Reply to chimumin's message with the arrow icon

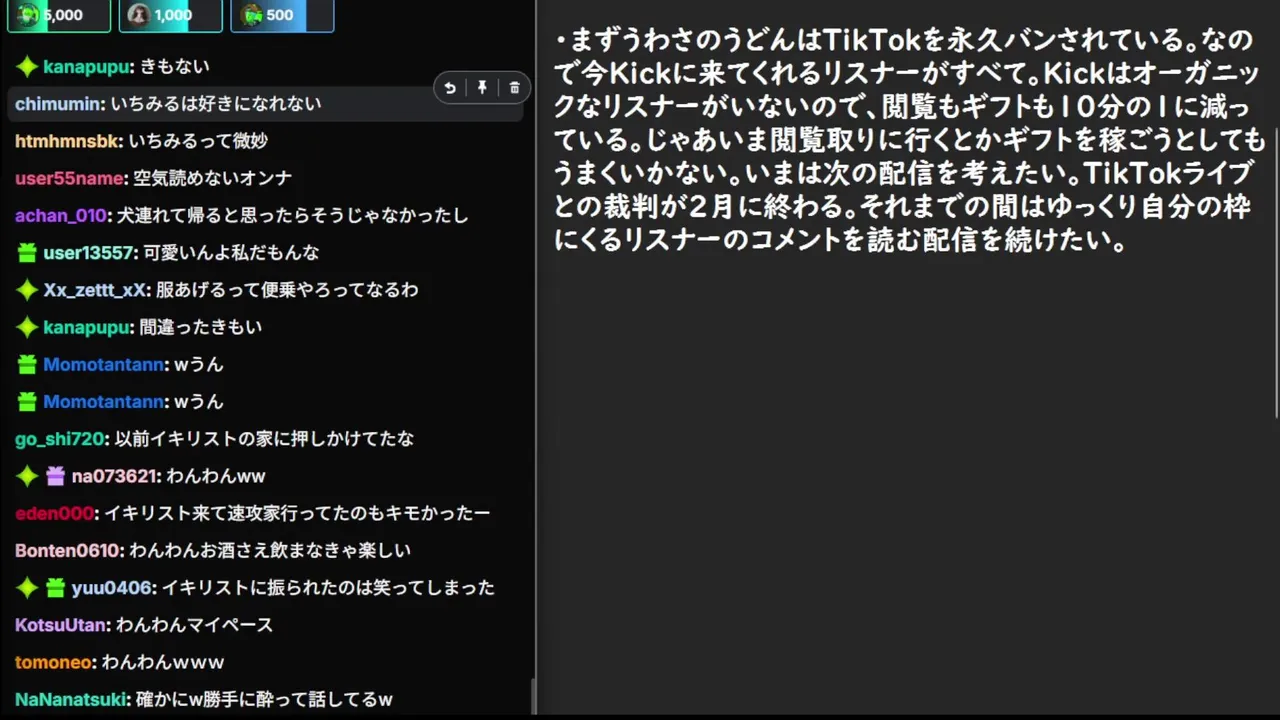[450, 88]
